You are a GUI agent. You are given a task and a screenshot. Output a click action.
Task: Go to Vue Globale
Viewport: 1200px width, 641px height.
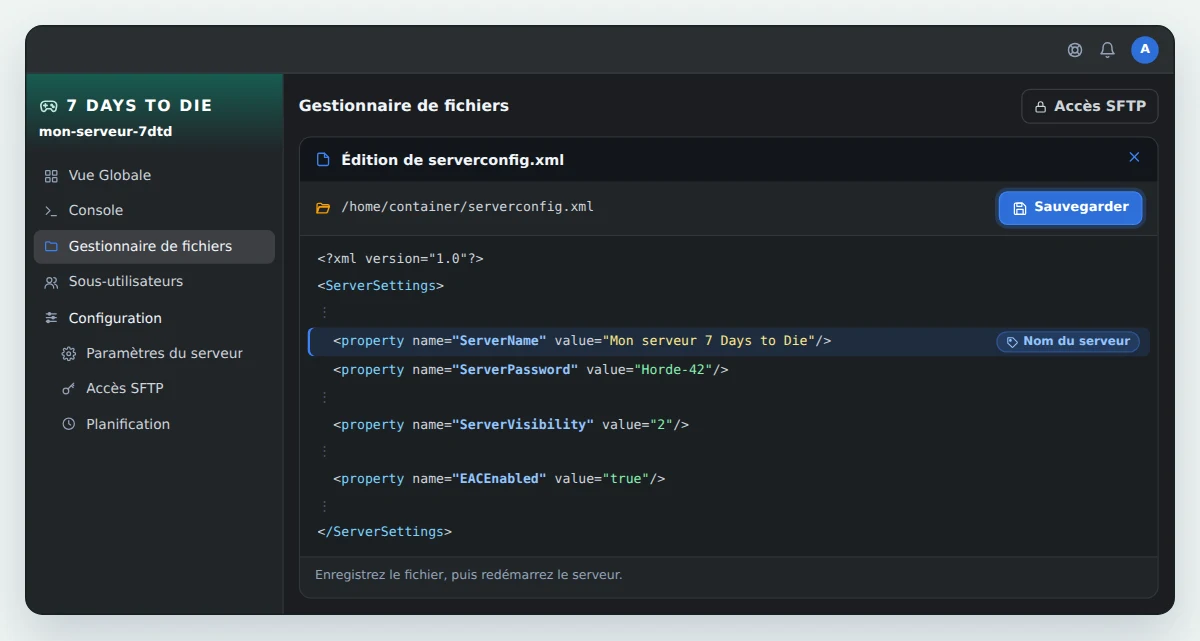click(154, 176)
